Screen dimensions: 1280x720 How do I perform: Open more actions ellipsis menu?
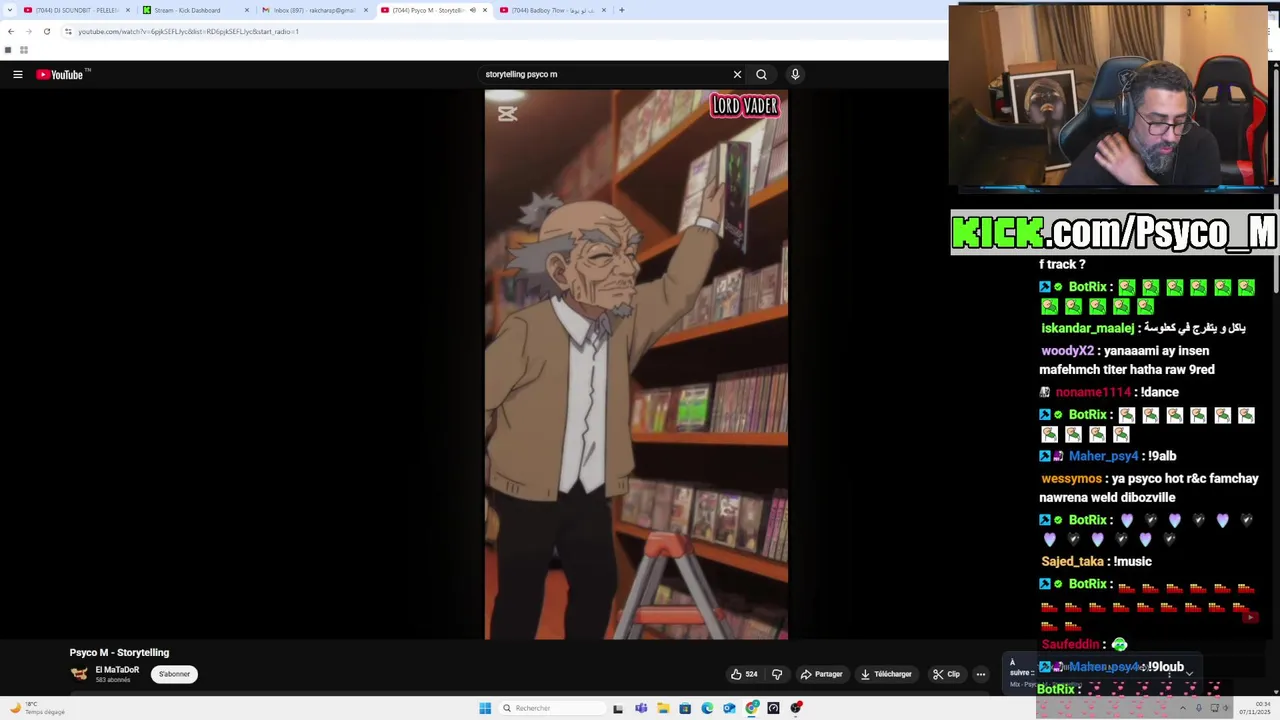[981, 674]
